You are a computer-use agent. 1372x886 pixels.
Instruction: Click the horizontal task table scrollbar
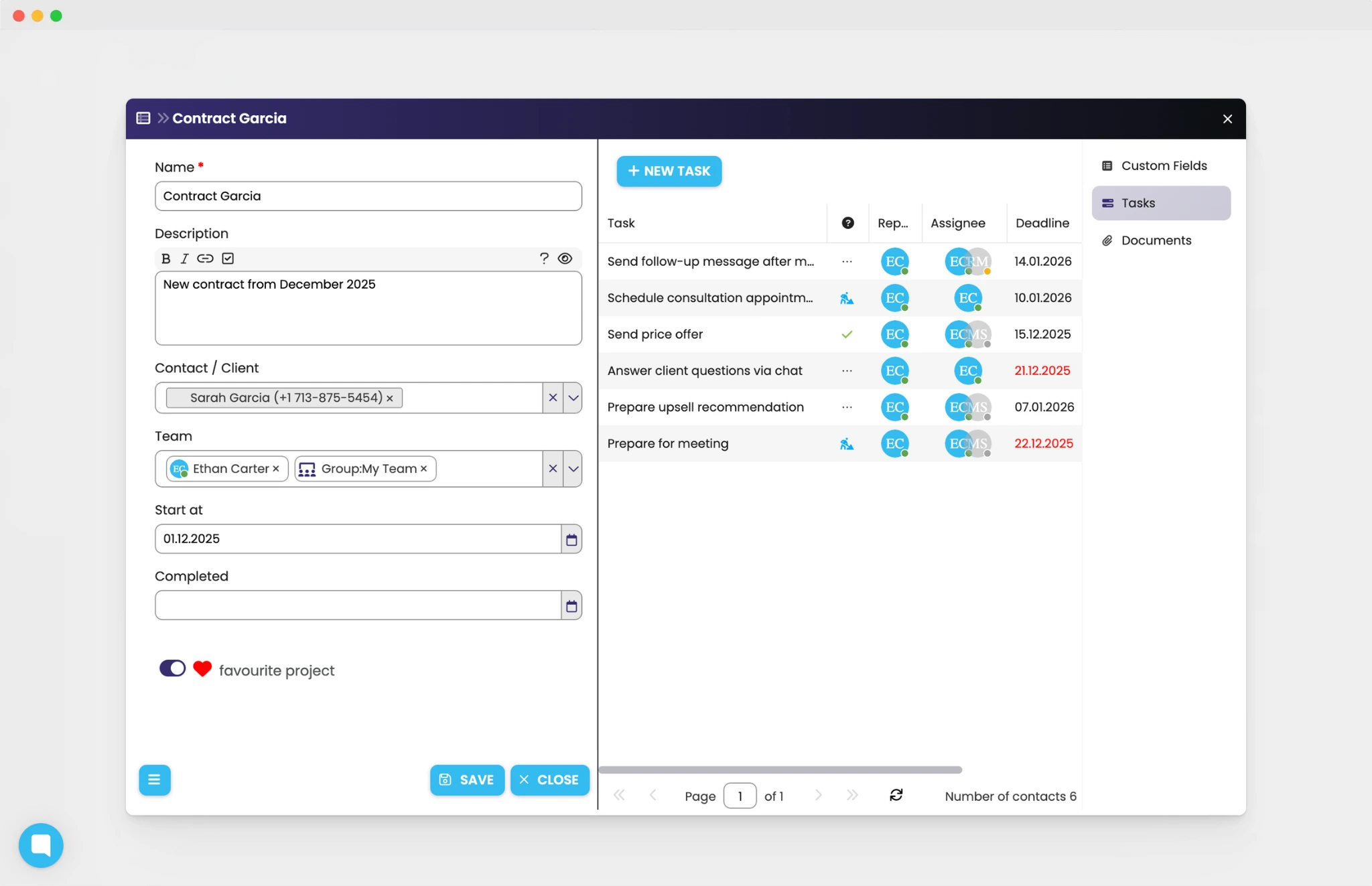pyautogui.click(x=780, y=770)
